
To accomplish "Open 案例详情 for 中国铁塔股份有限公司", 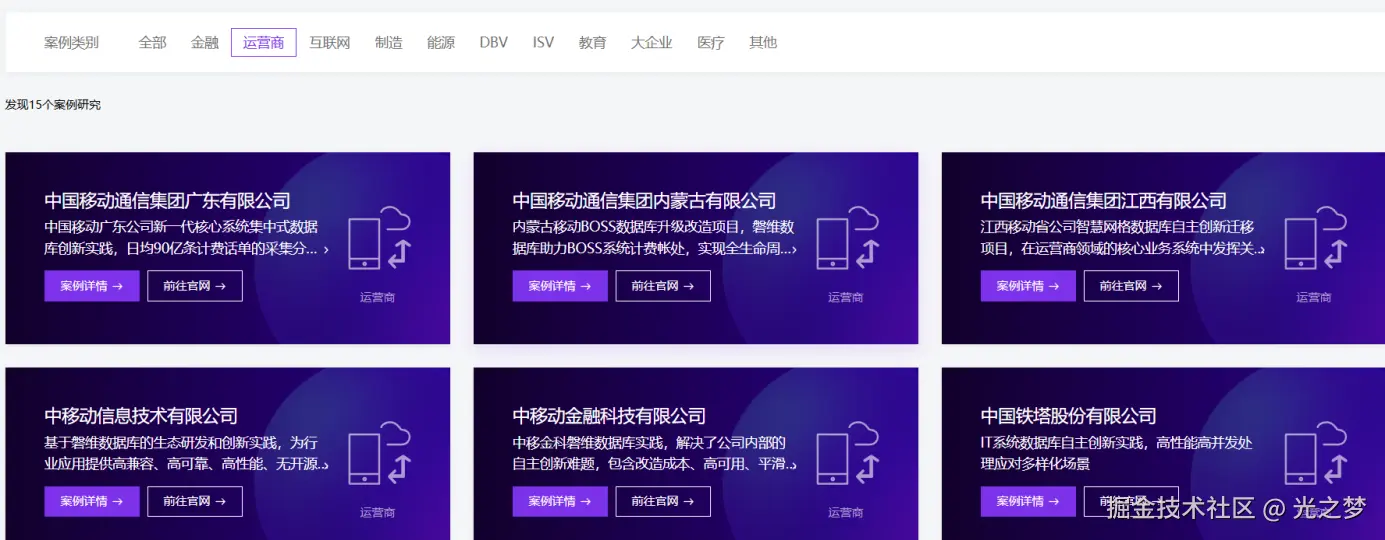I will tap(1028, 502).
